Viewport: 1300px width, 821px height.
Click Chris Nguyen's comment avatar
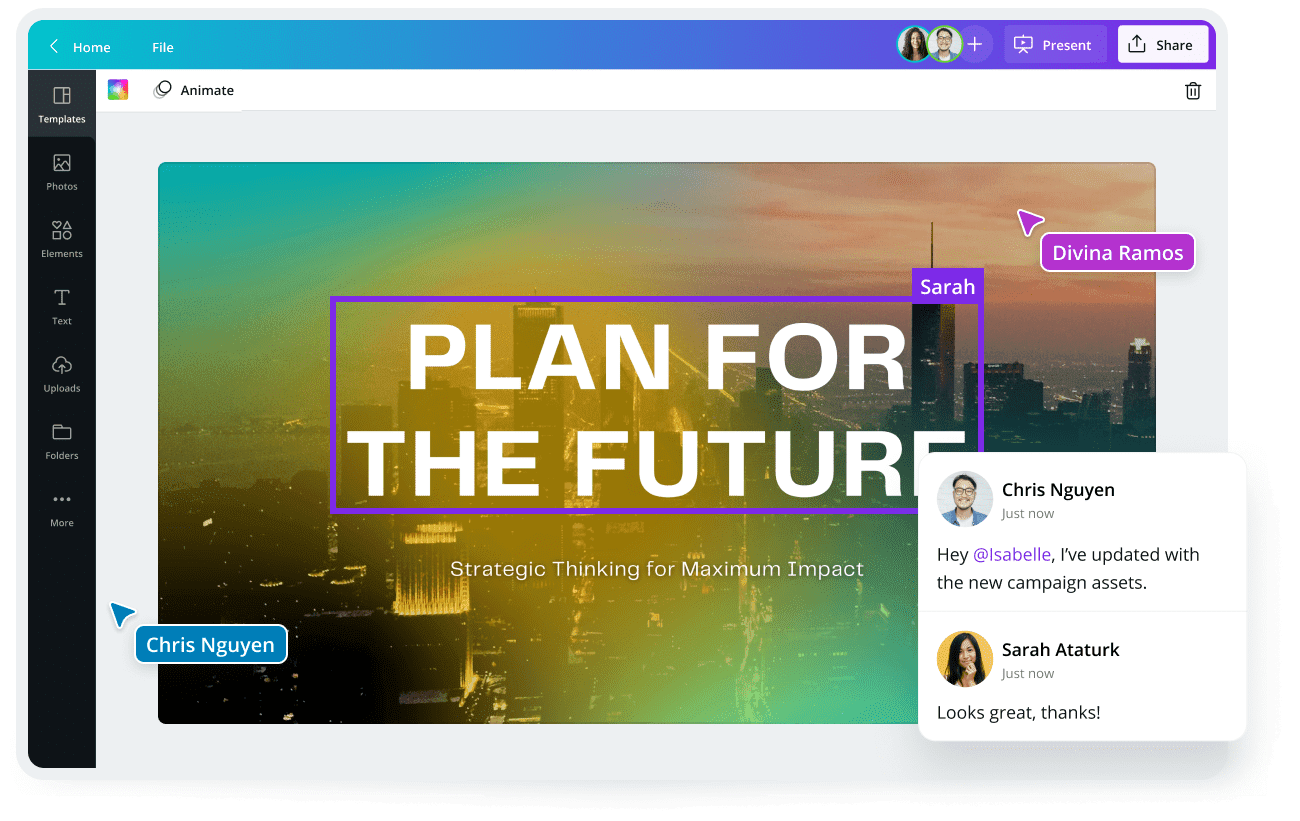pos(964,499)
